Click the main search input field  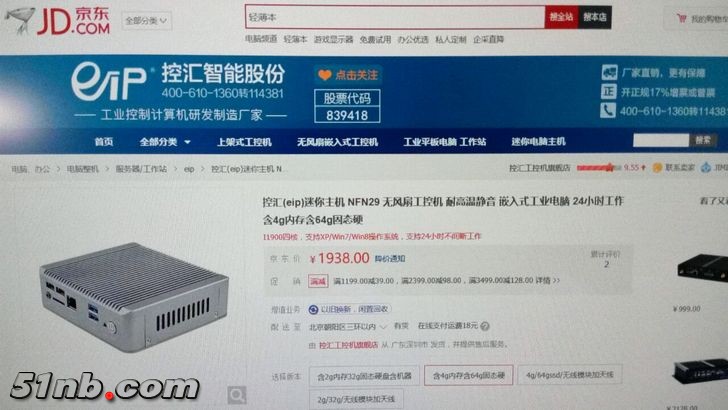(x=395, y=17)
